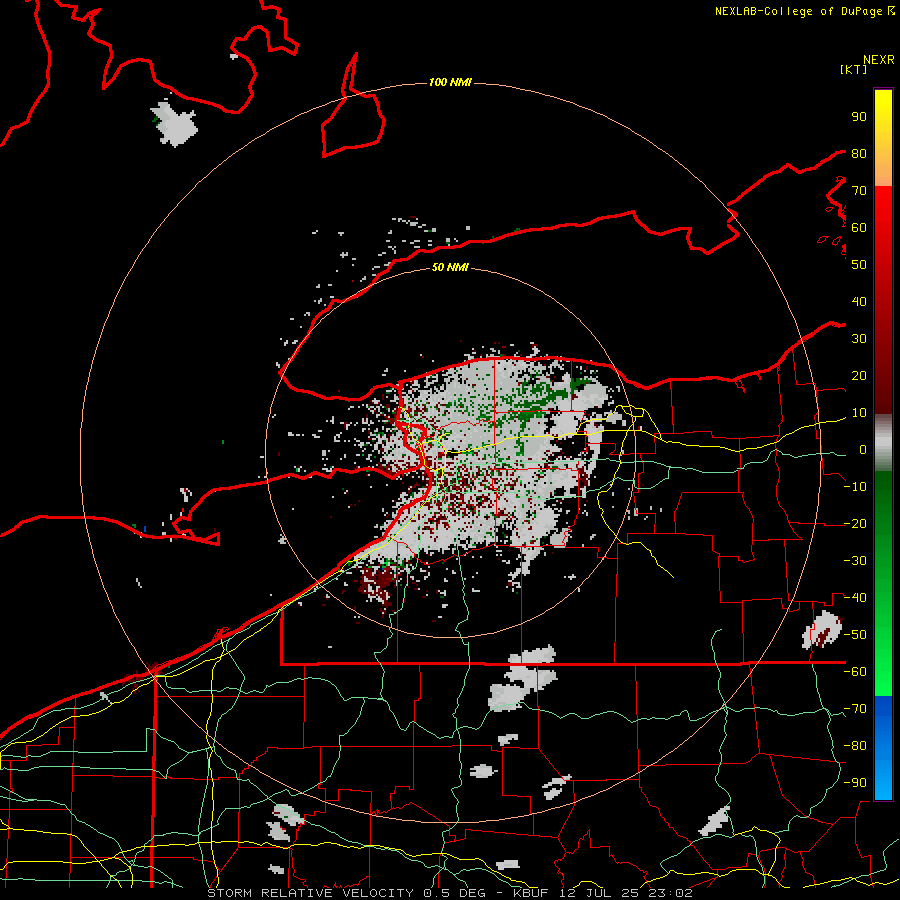Click the -90 knot scale value at bottom
900x900 pixels.
855,783
